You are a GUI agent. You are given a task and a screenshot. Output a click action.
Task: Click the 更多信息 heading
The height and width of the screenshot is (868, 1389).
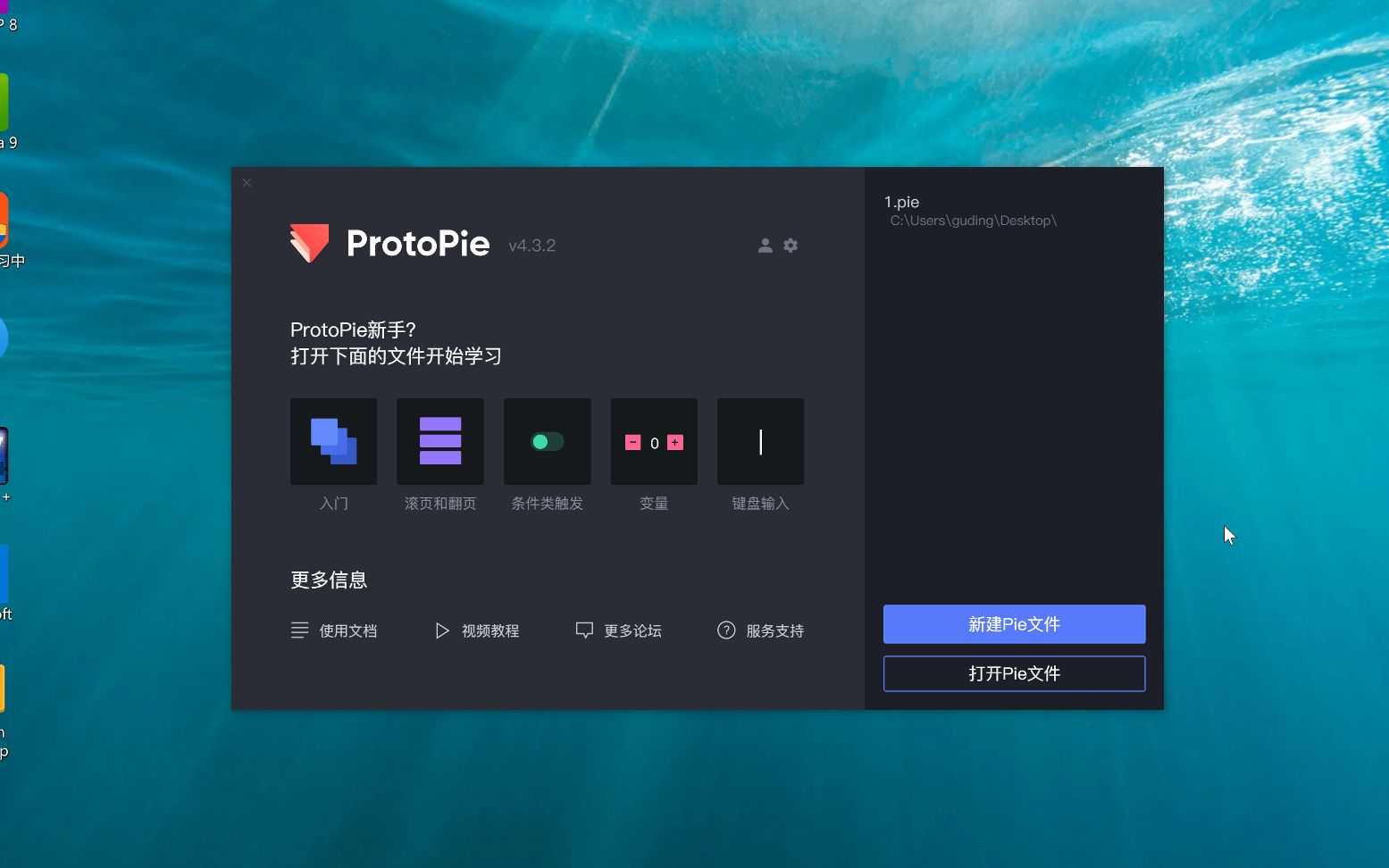(329, 580)
